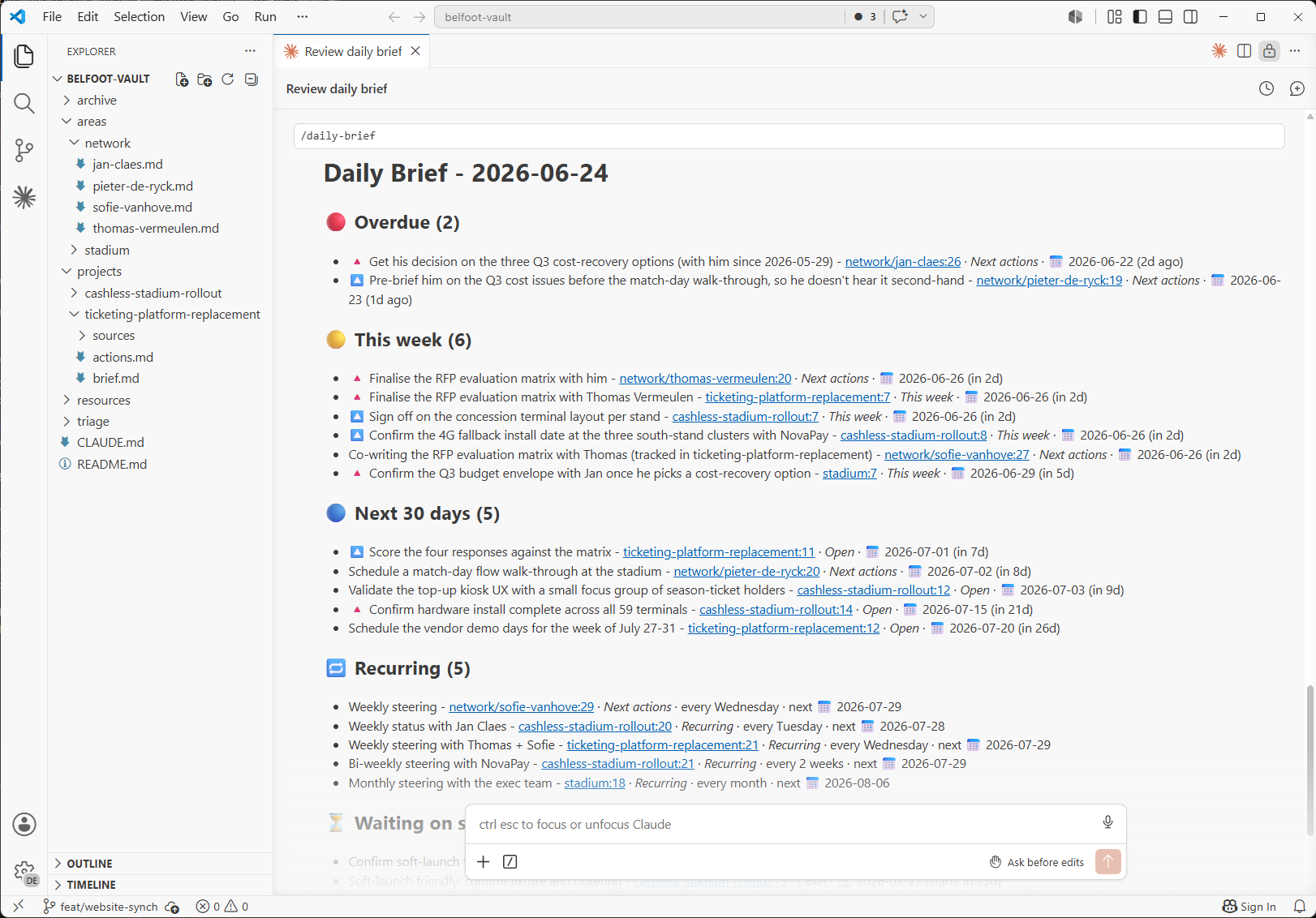Image resolution: width=1316 pixels, height=918 pixels.
Task: Focus the Claude message input field
Action: [x=783, y=824]
